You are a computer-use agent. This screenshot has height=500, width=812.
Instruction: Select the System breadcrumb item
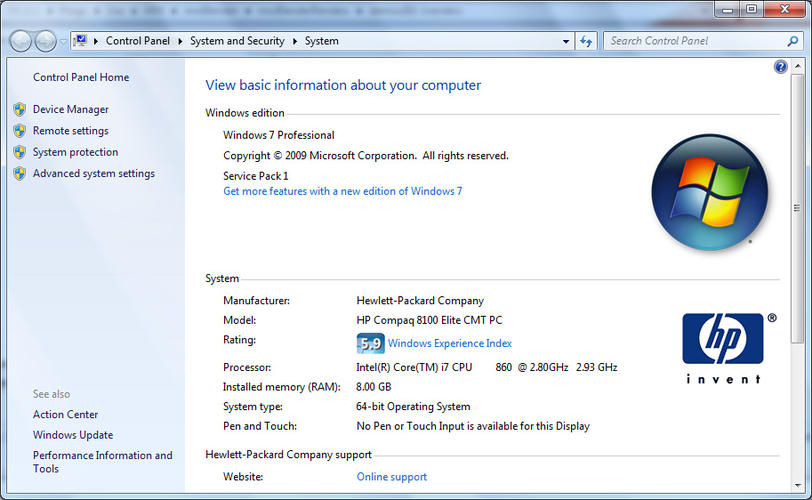[x=322, y=41]
